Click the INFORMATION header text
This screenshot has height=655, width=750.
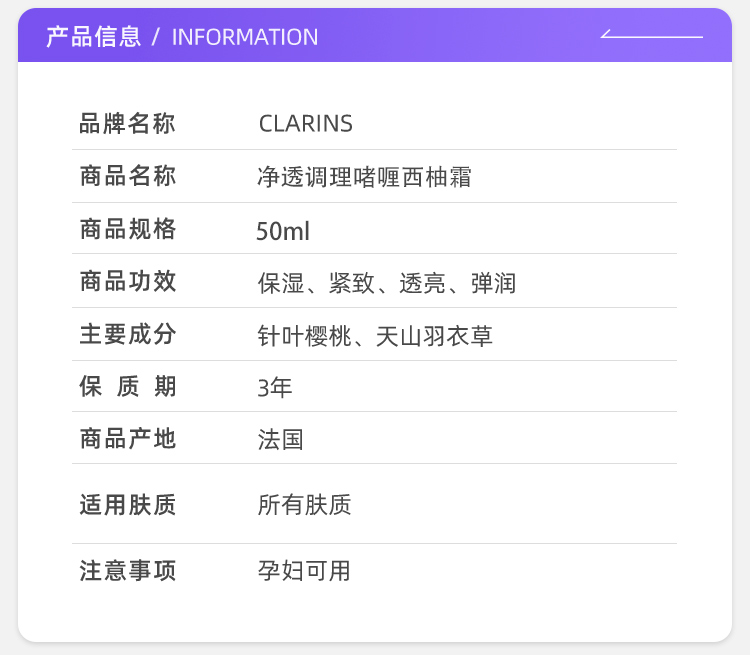pyautogui.click(x=245, y=37)
